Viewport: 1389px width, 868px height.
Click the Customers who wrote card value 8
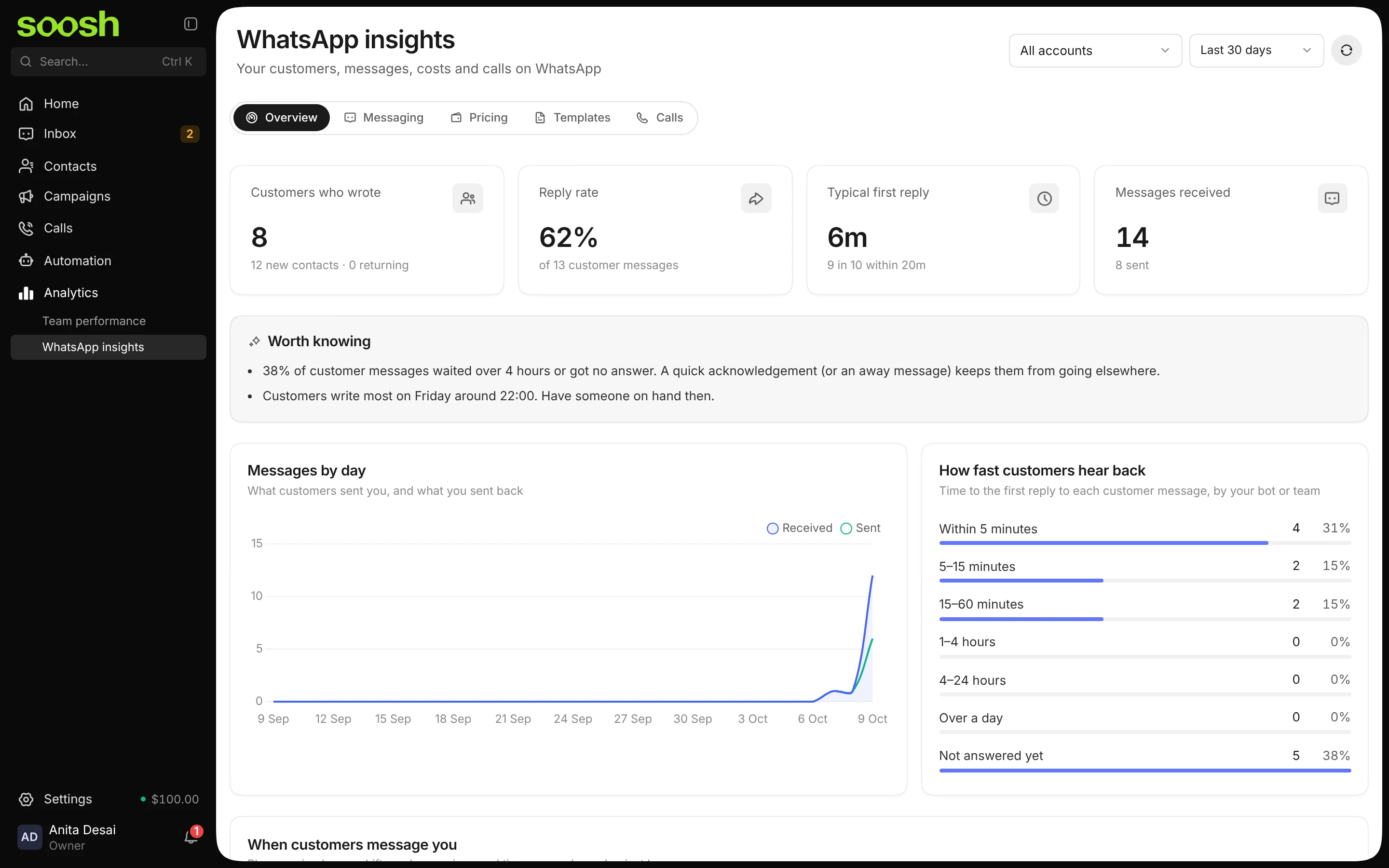pos(259,238)
